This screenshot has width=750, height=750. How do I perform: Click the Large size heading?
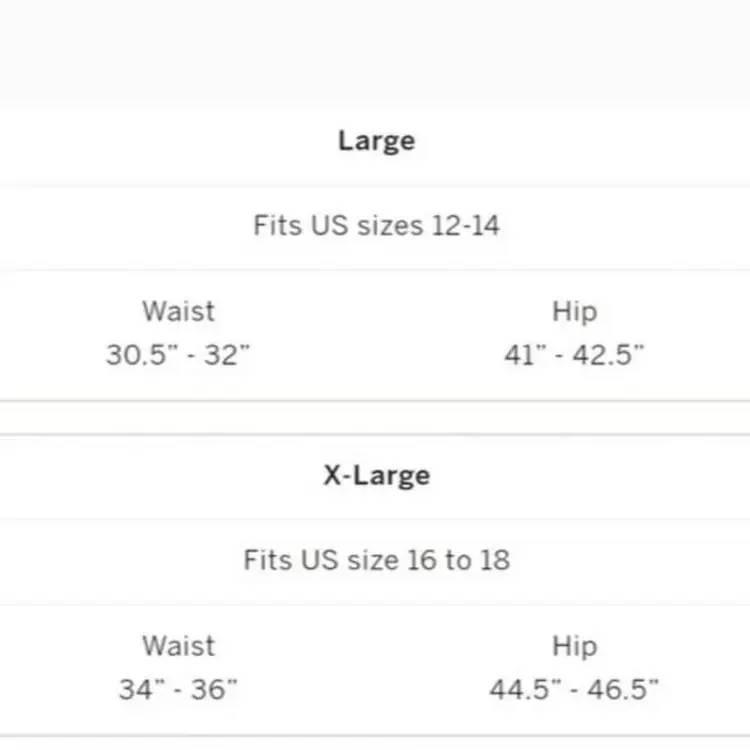pos(376,141)
